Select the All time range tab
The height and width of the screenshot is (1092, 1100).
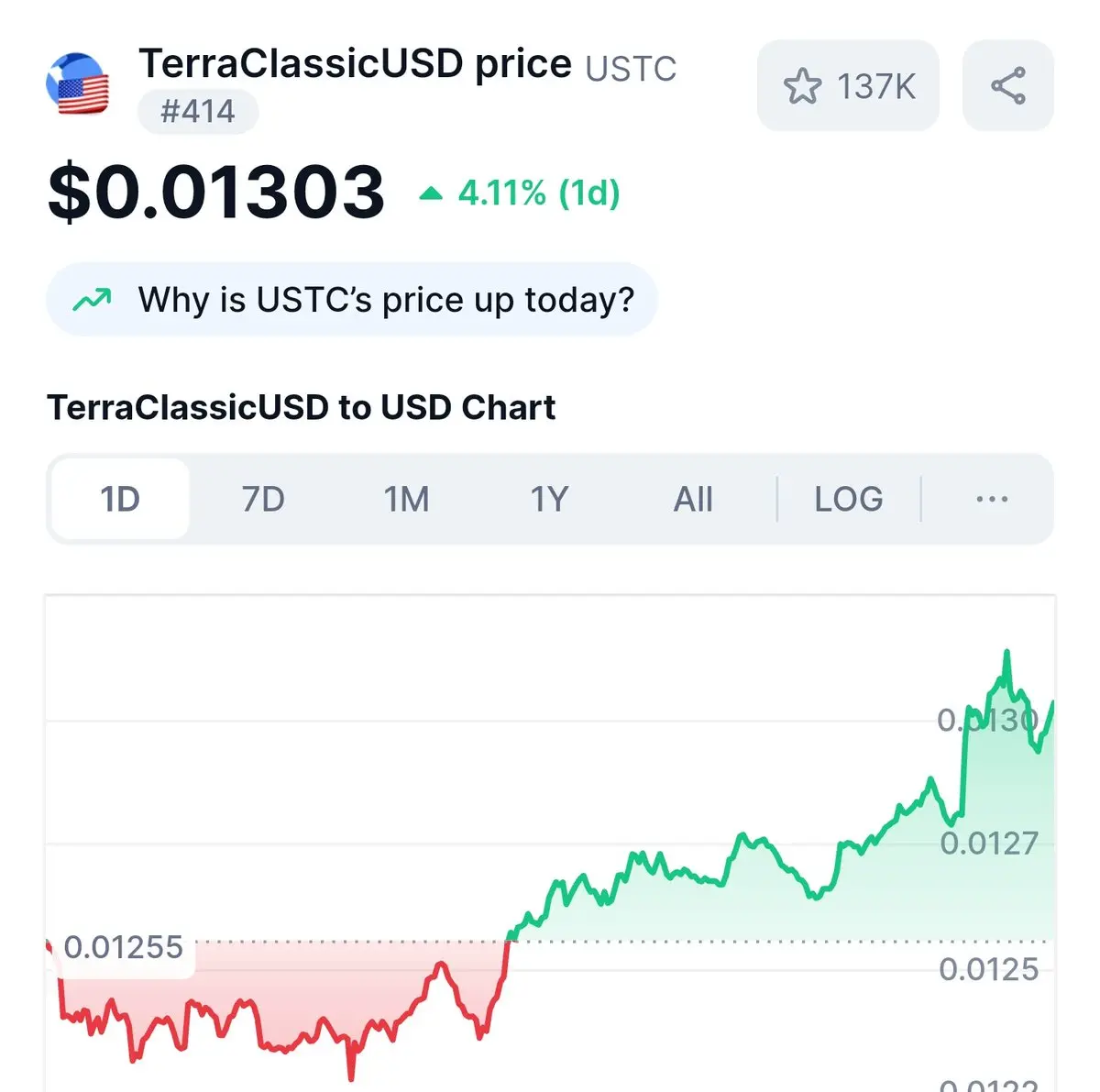(693, 500)
